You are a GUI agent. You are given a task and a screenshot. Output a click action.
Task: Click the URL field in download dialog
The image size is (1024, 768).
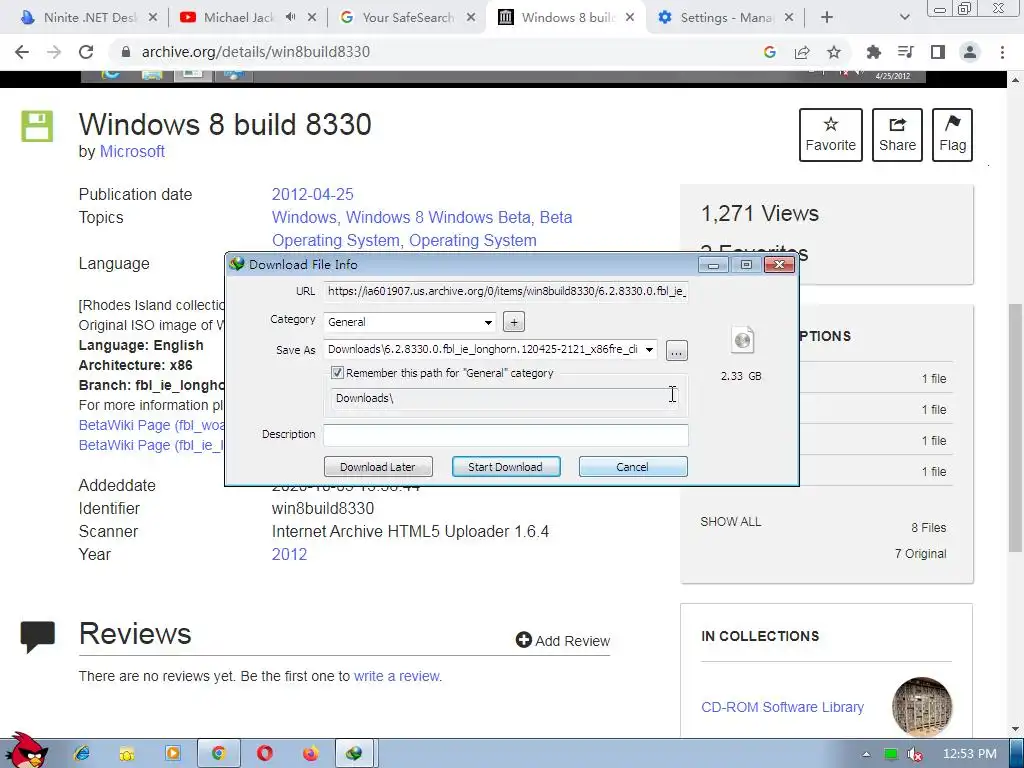pyautogui.click(x=505, y=291)
